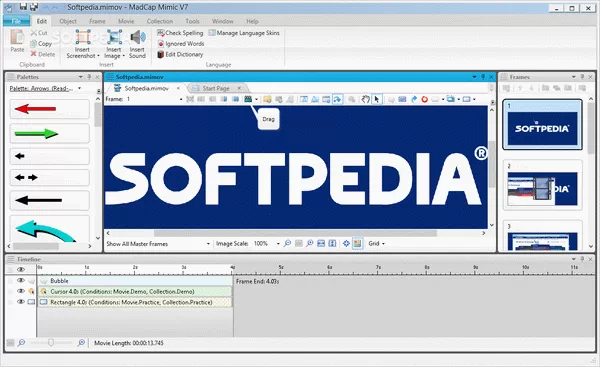Click Manage Language Skins

244,33
